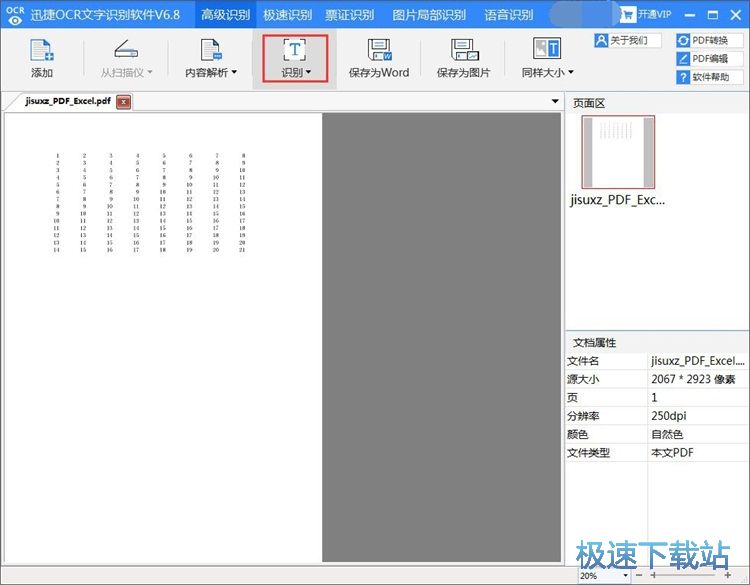
Task: Switch to the 极速识别 tab
Action: [x=287, y=15]
